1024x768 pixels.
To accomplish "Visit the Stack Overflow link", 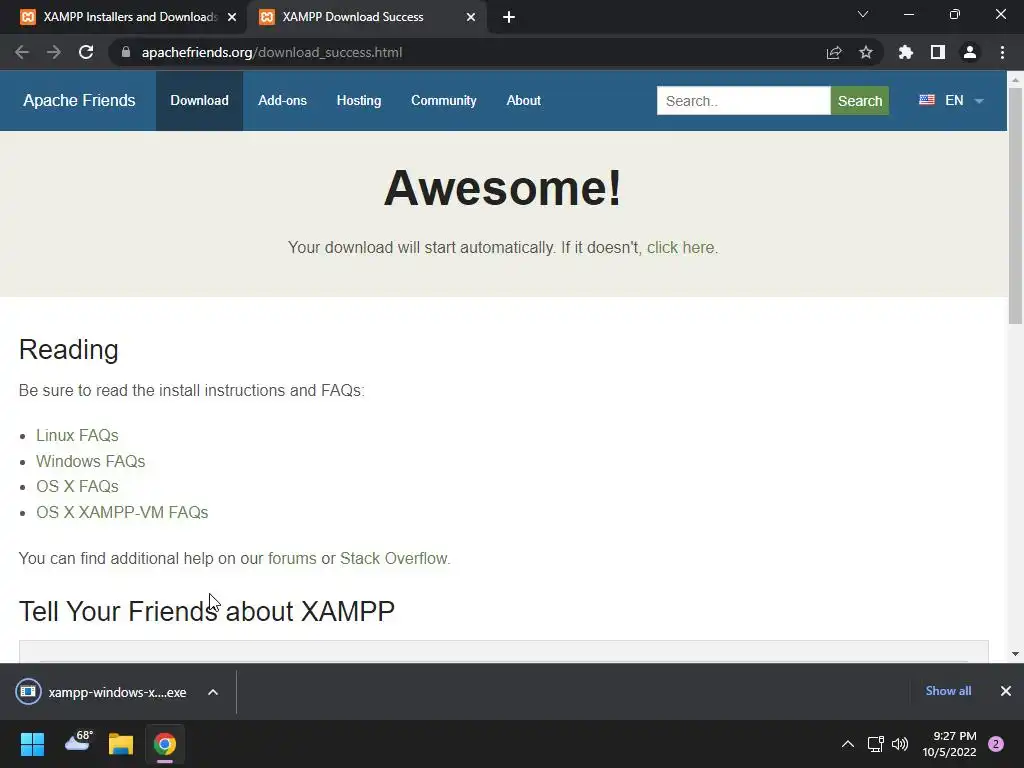I will [x=394, y=558].
